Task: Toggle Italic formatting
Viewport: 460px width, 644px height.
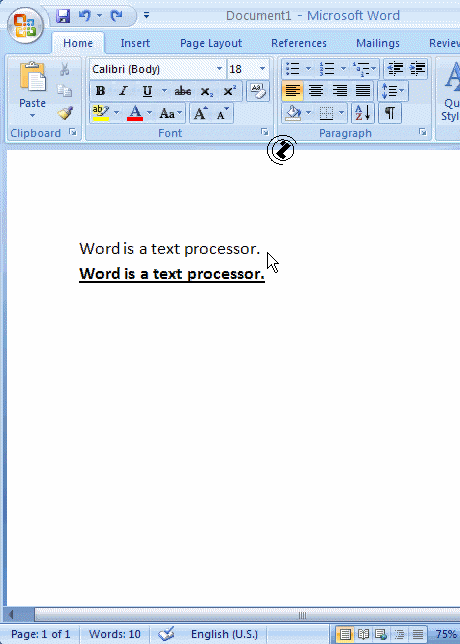Action: pyautogui.click(x=123, y=91)
